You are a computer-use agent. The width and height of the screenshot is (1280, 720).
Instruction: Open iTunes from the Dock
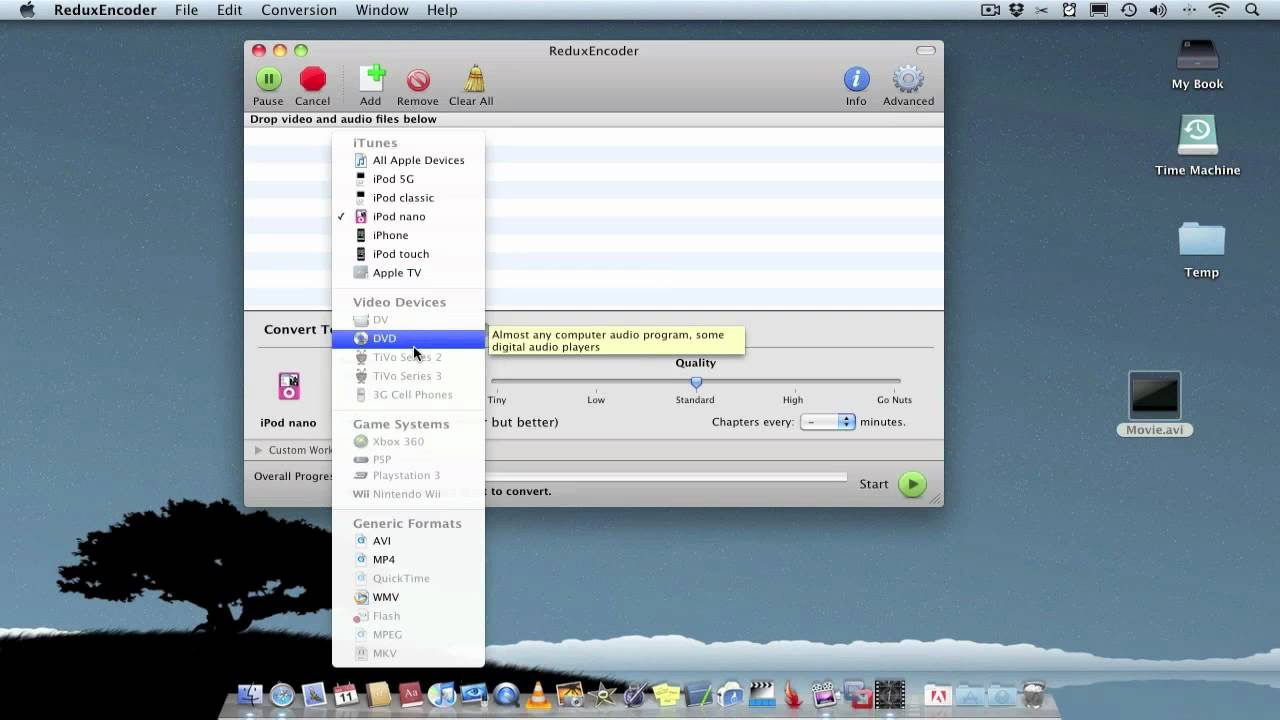point(441,694)
